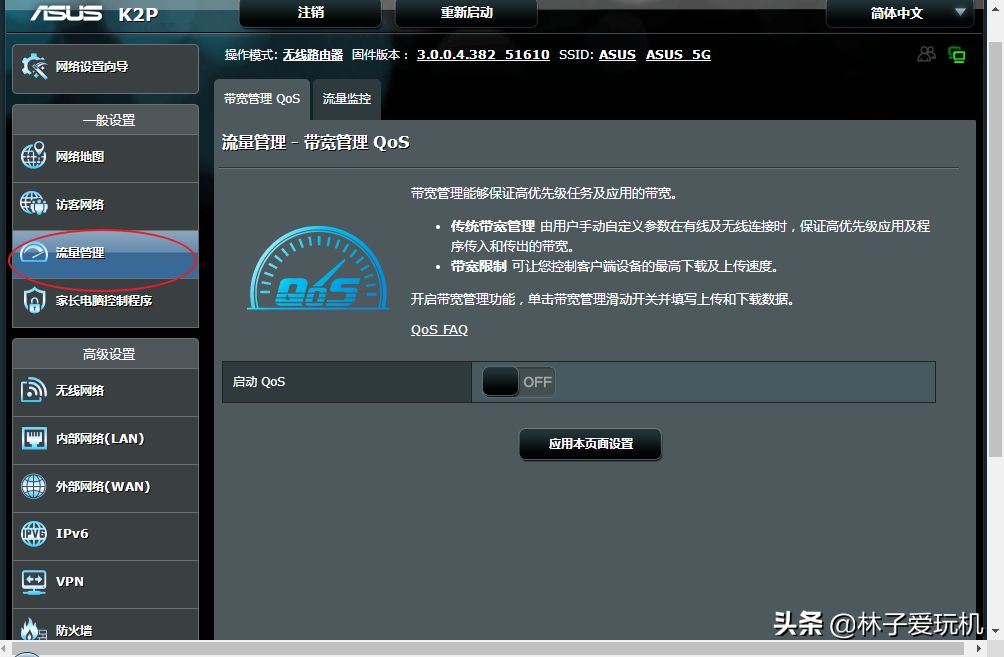Click the scrollbar down arrow
This screenshot has width=1004, height=657.
pos(995,631)
